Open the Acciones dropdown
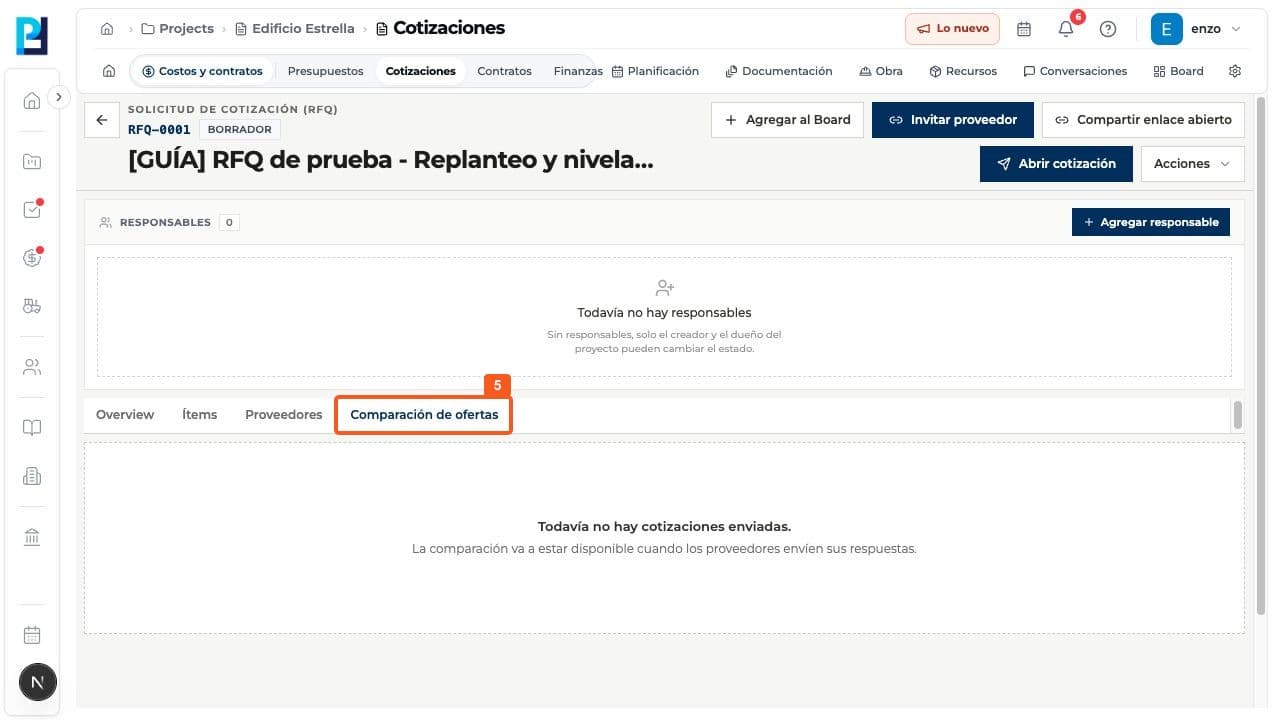 [1193, 164]
